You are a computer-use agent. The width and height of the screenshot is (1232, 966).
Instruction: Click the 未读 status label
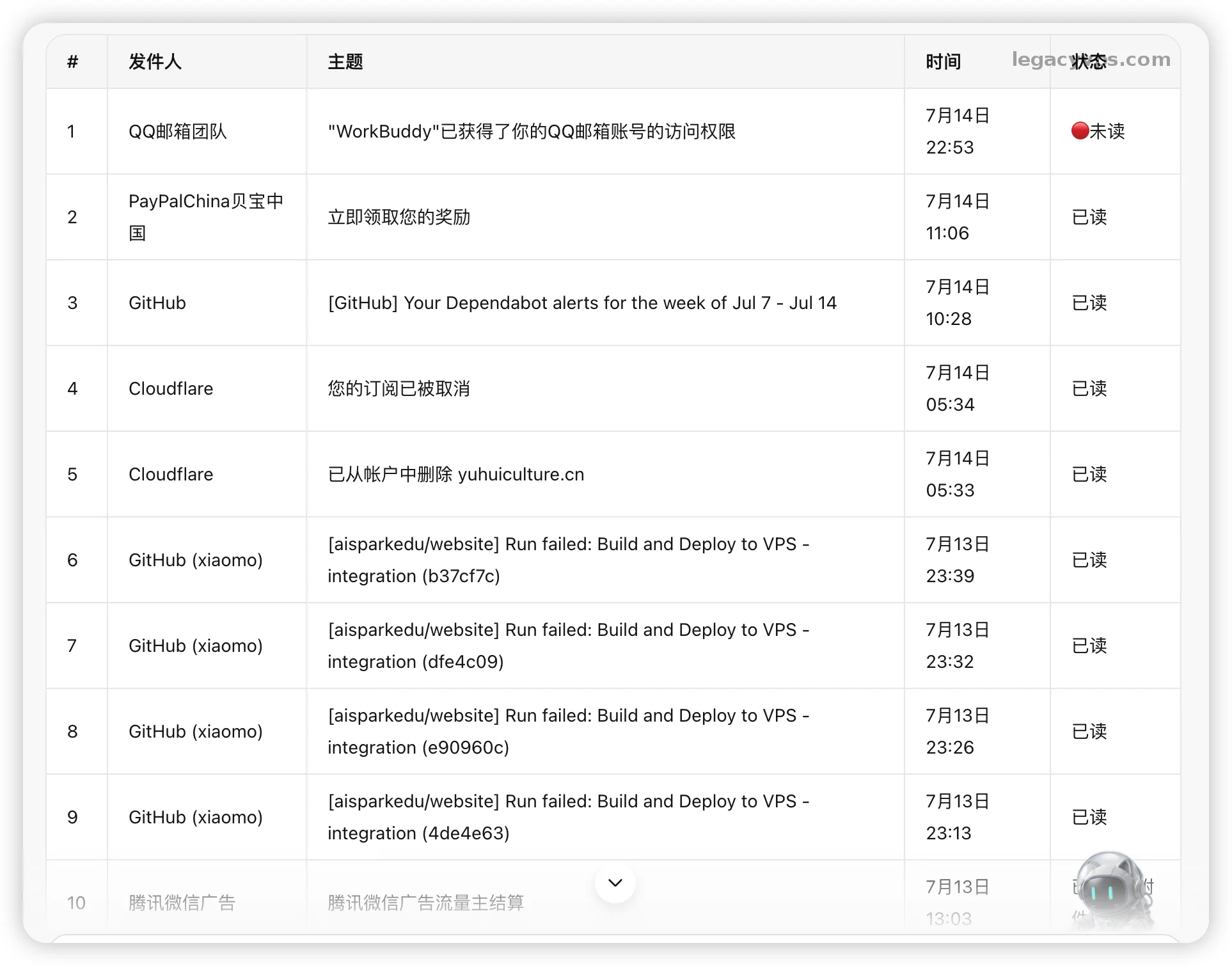point(1107,131)
